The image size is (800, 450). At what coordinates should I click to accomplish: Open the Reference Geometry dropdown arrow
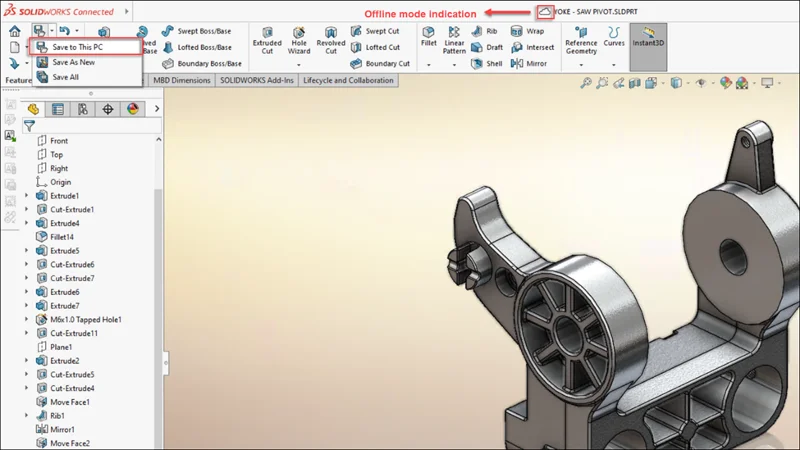click(581, 65)
